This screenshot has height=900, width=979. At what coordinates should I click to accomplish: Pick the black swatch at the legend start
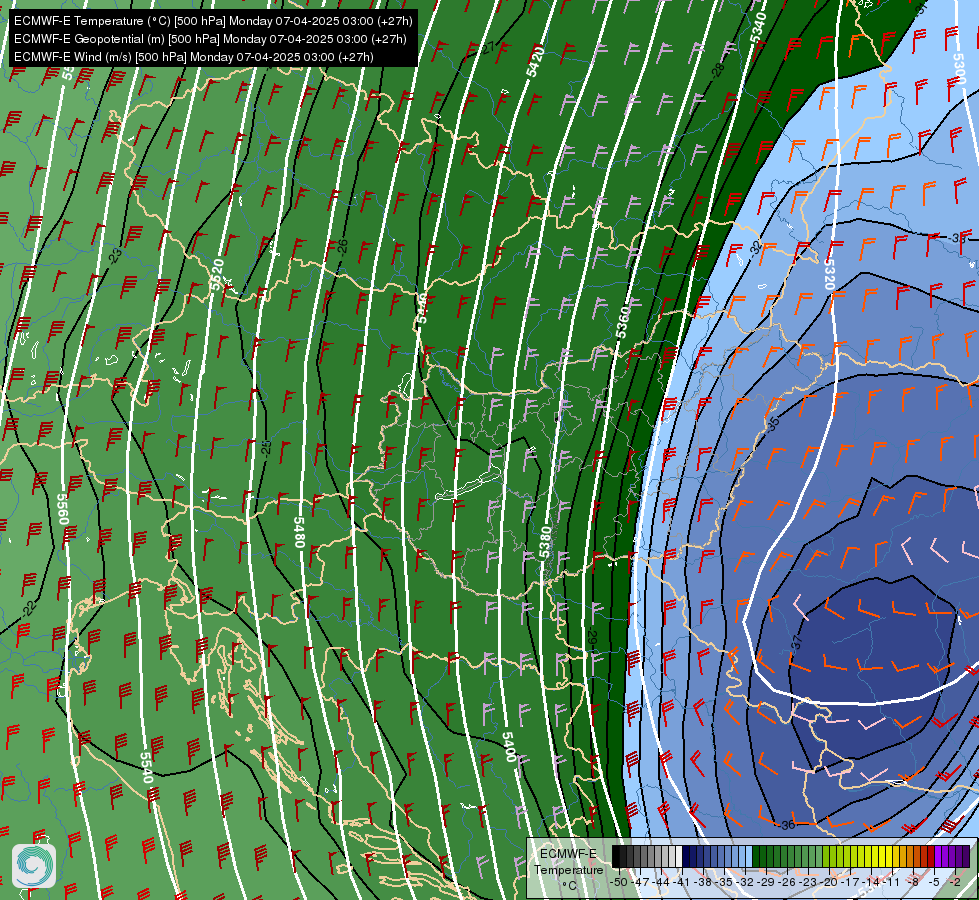(615, 856)
